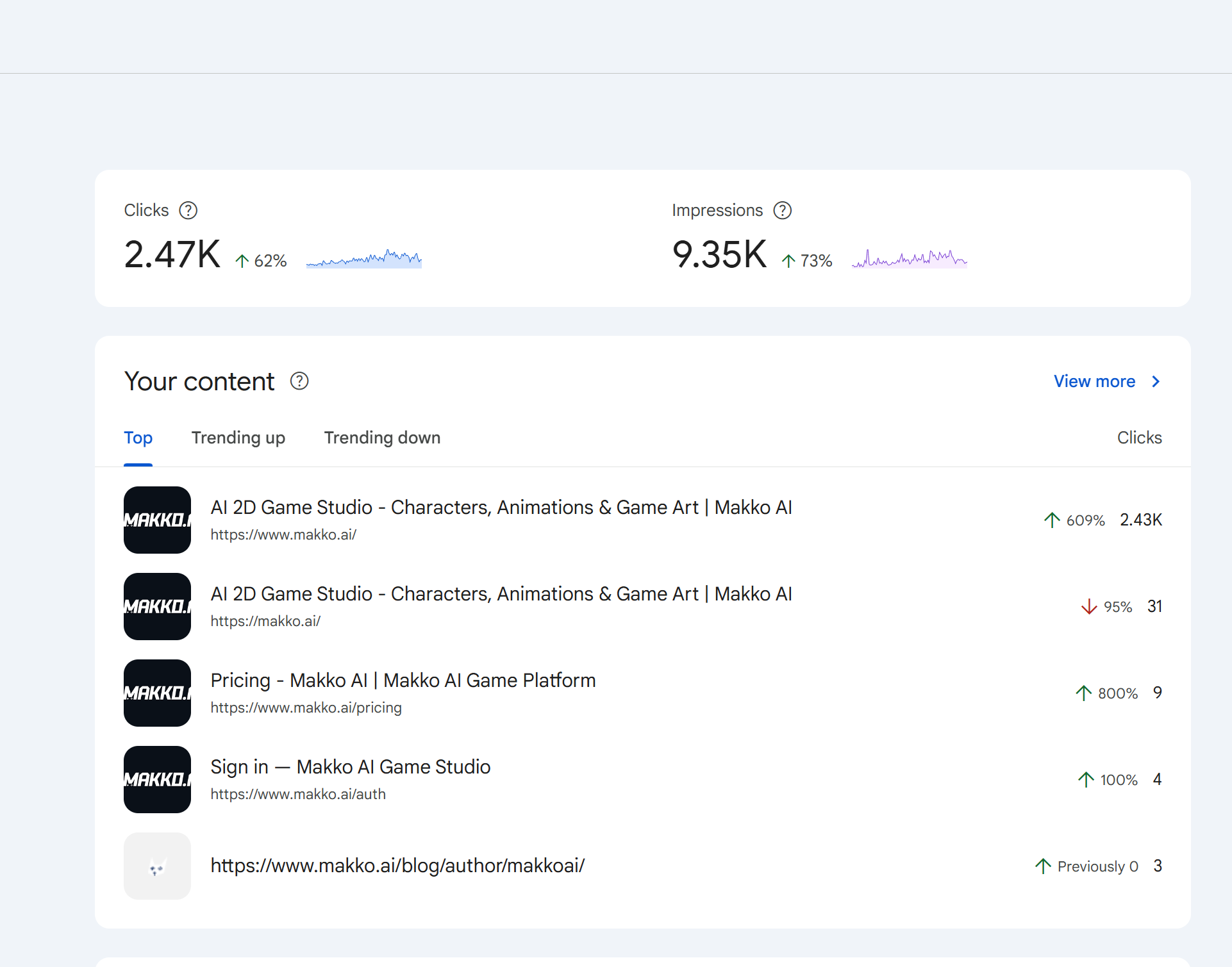Click the https://www.makko.ai/pricing URL text
Screen dimensions: 1232x967
point(306,707)
